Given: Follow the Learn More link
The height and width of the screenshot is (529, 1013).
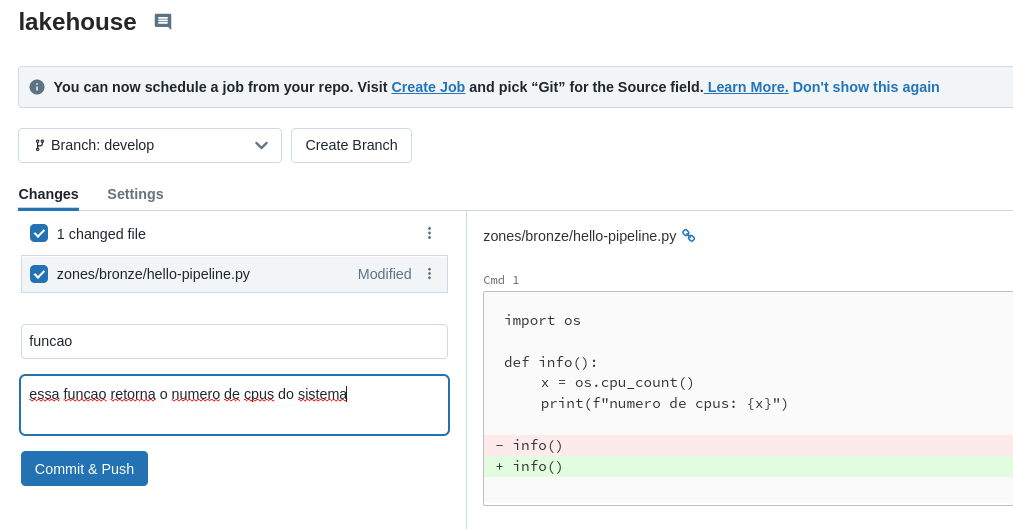Looking at the screenshot, I should tap(747, 87).
